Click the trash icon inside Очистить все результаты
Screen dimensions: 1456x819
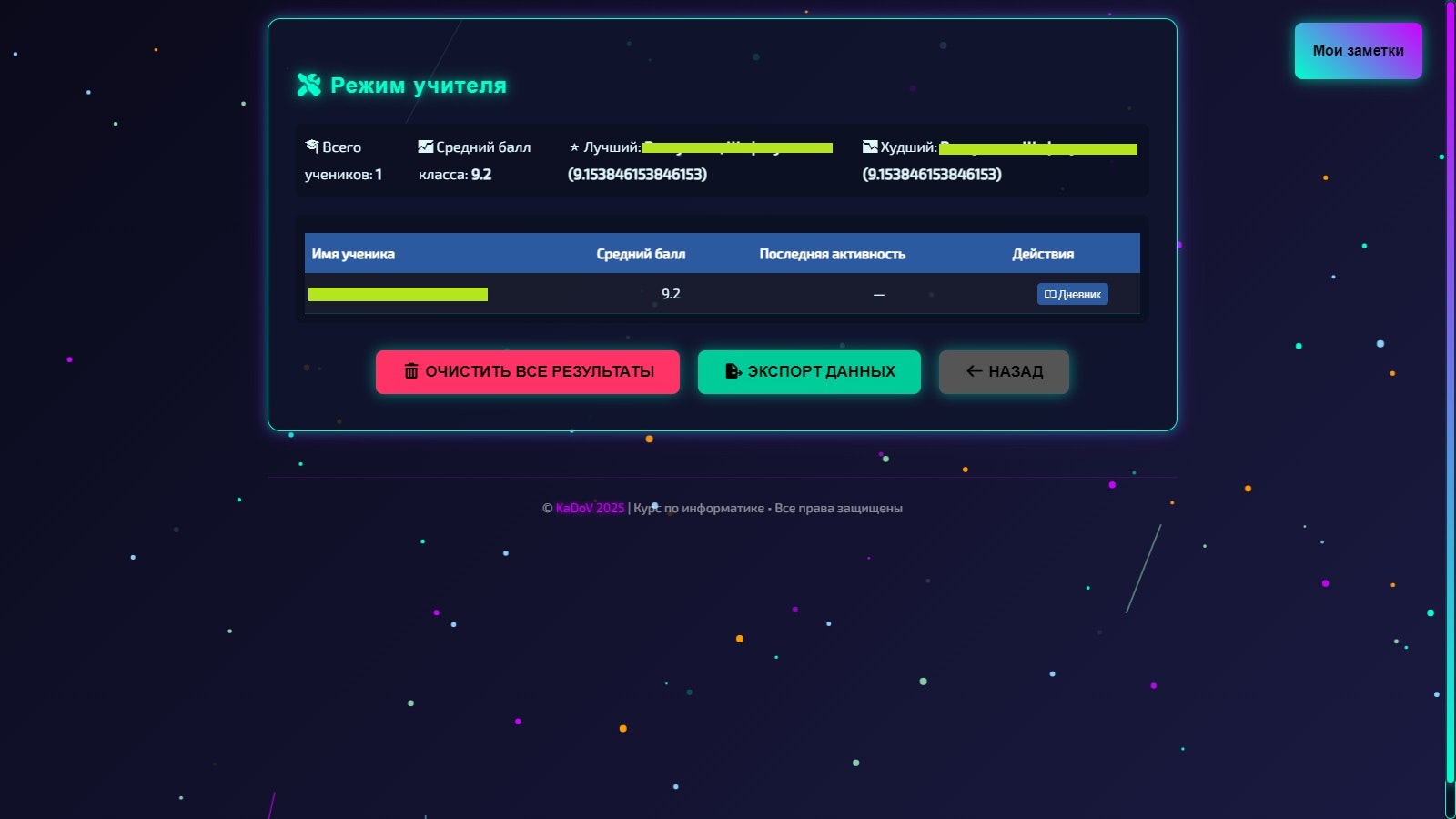411,371
